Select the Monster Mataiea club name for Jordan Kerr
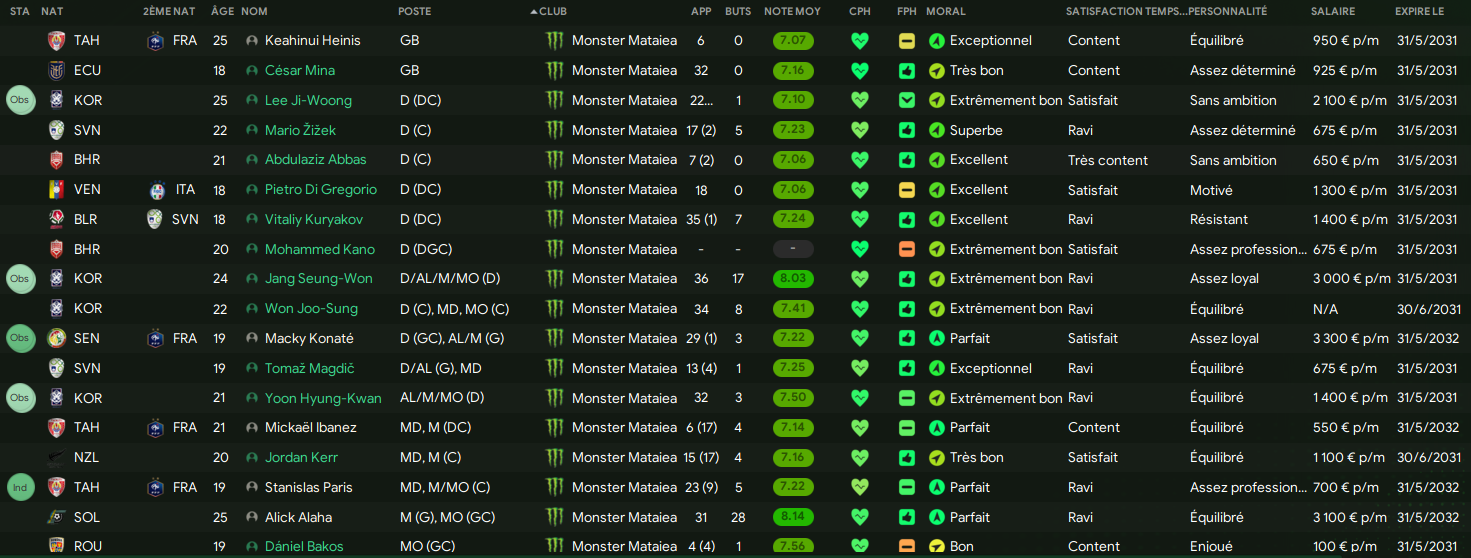1471x558 pixels. (624, 457)
